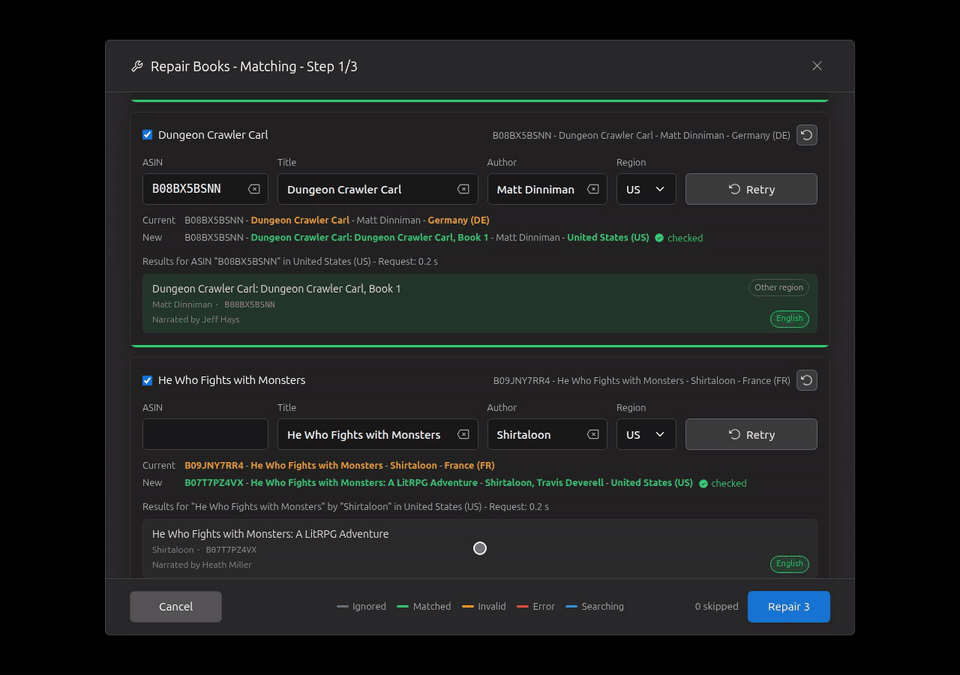Click Narrated by Jeff Hays text

point(196,320)
